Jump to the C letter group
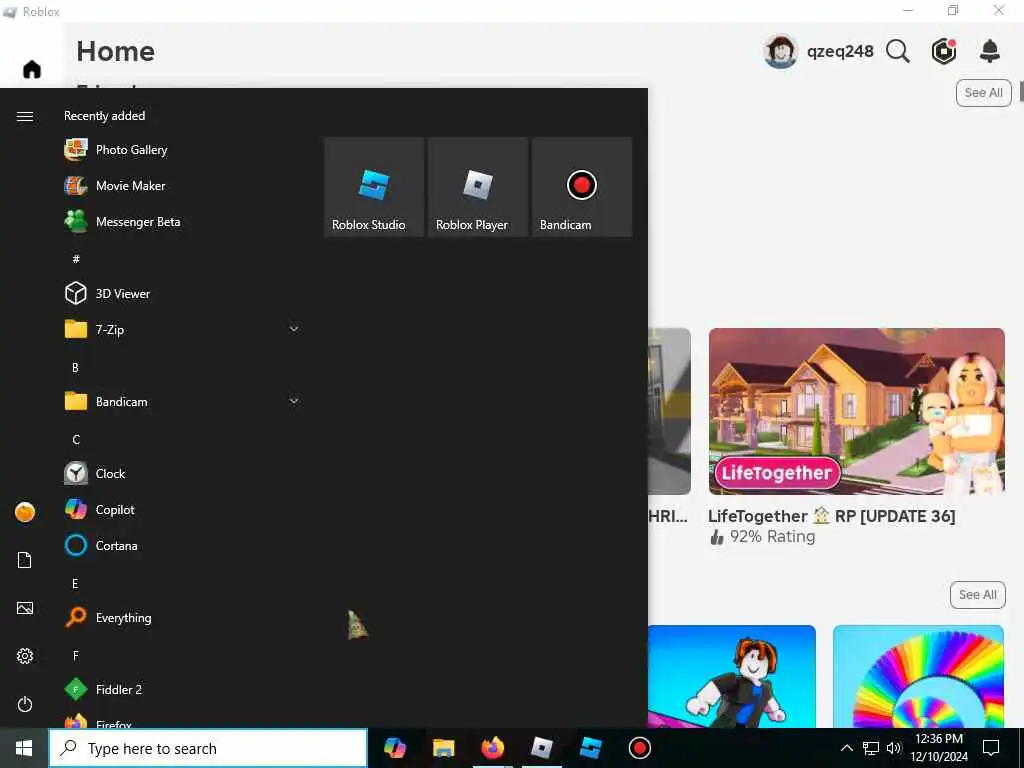 pos(76,440)
